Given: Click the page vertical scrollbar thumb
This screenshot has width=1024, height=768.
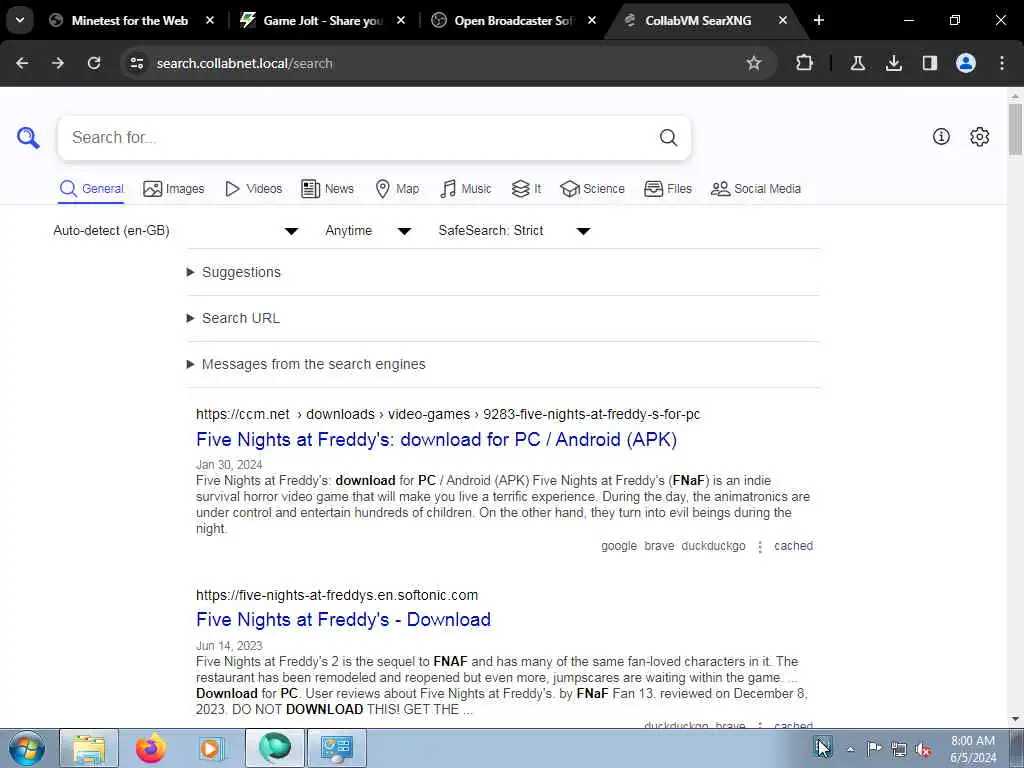Looking at the screenshot, I should [x=1015, y=129].
